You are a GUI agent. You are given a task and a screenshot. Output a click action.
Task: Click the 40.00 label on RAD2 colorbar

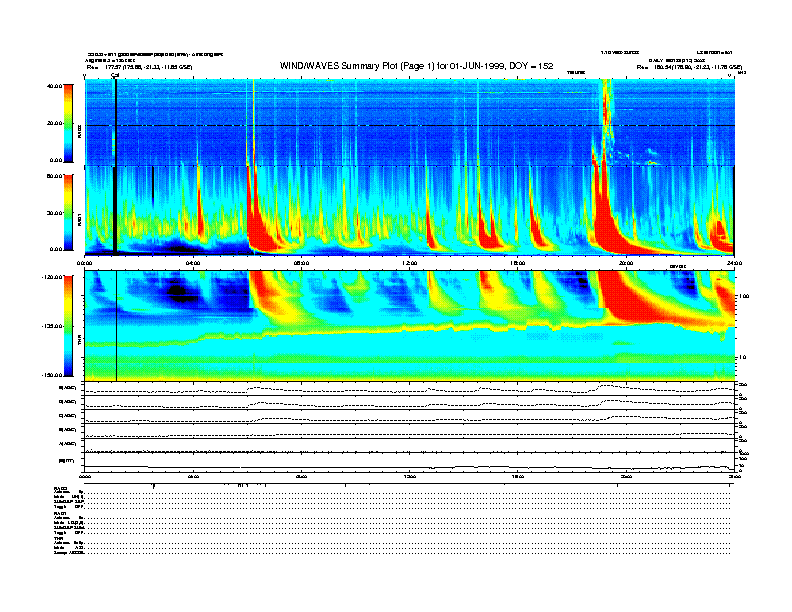click(x=55, y=86)
